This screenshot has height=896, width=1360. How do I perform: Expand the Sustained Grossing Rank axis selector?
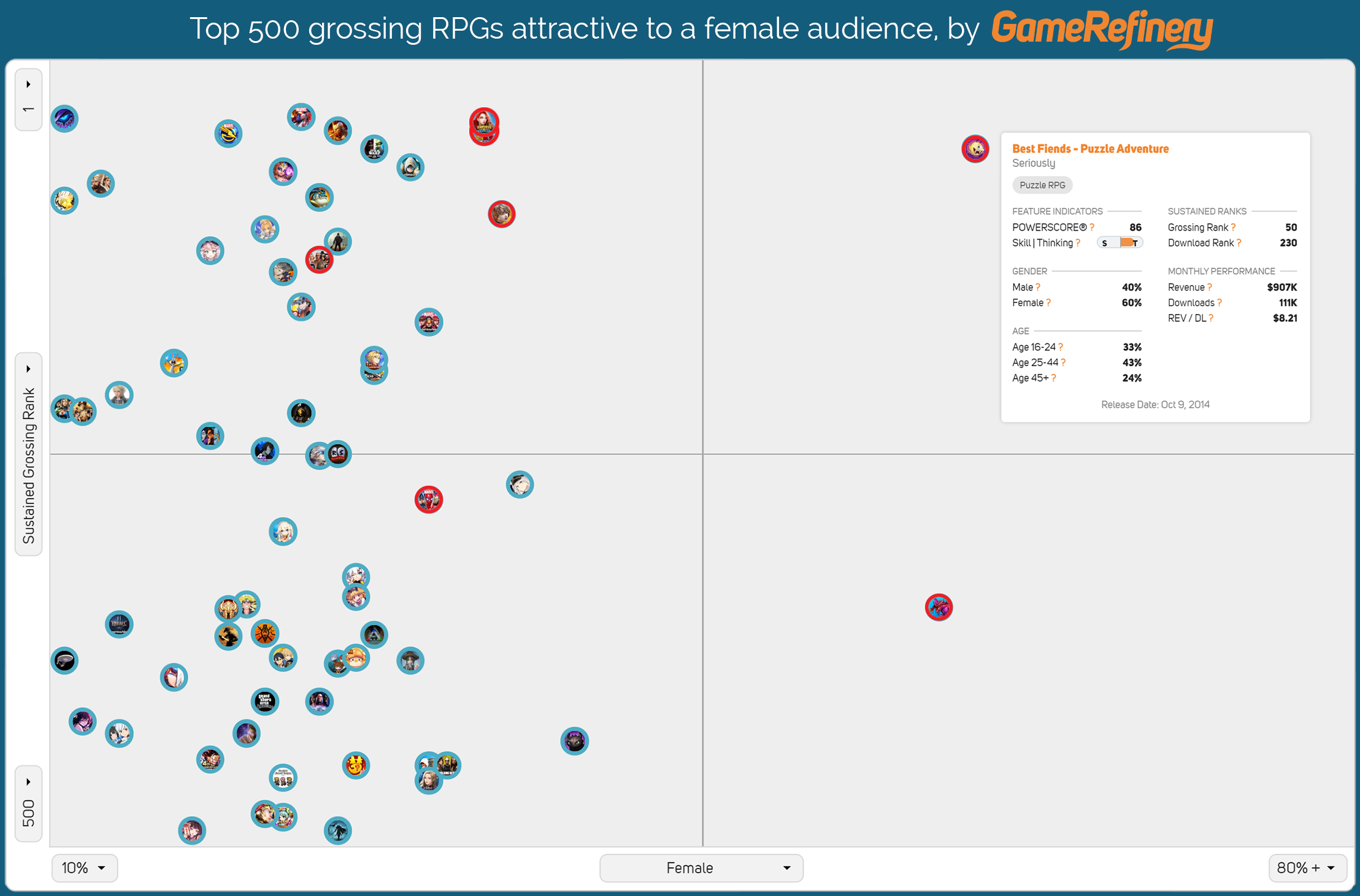pyautogui.click(x=28, y=454)
